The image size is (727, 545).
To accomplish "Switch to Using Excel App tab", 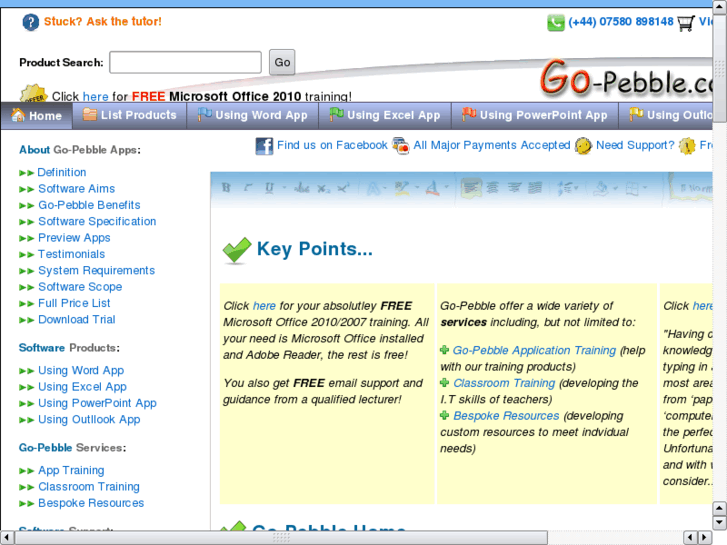I will tap(385, 115).
